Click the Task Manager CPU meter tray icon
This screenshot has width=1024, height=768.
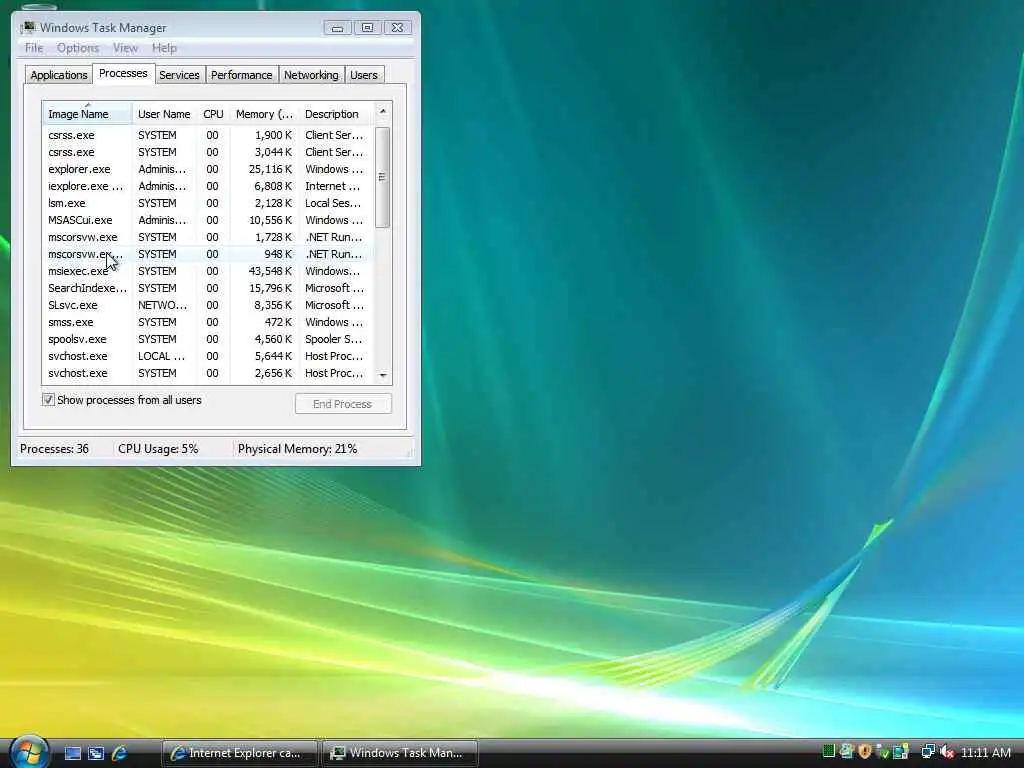coord(829,752)
